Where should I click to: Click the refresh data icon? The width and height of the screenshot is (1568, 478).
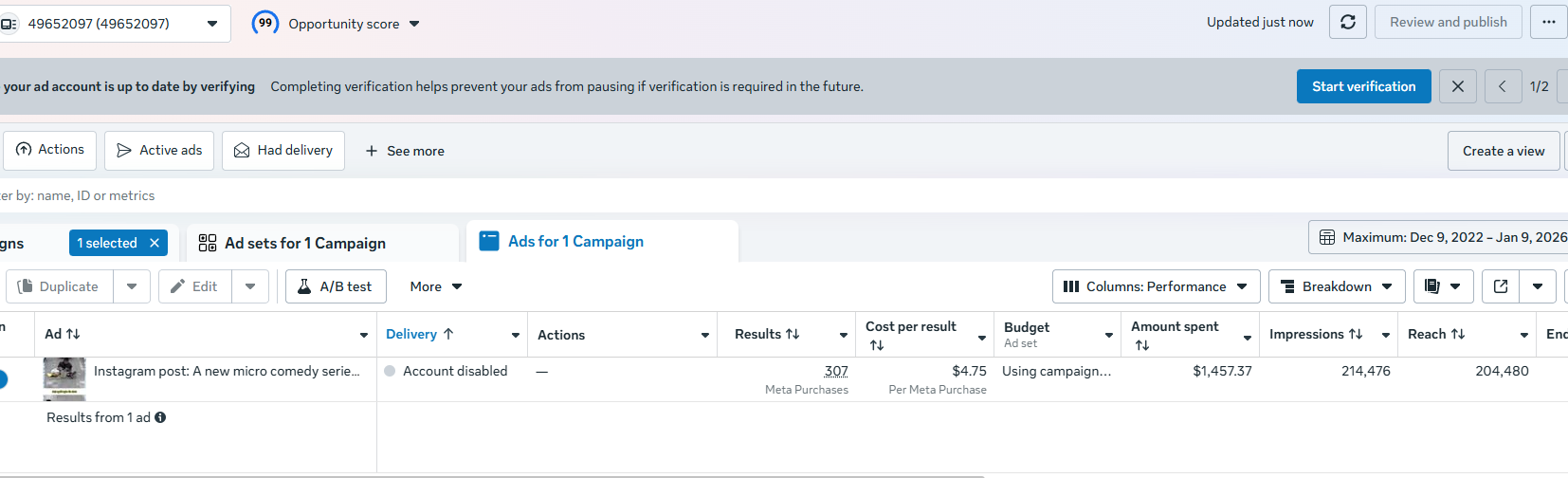coord(1347,22)
